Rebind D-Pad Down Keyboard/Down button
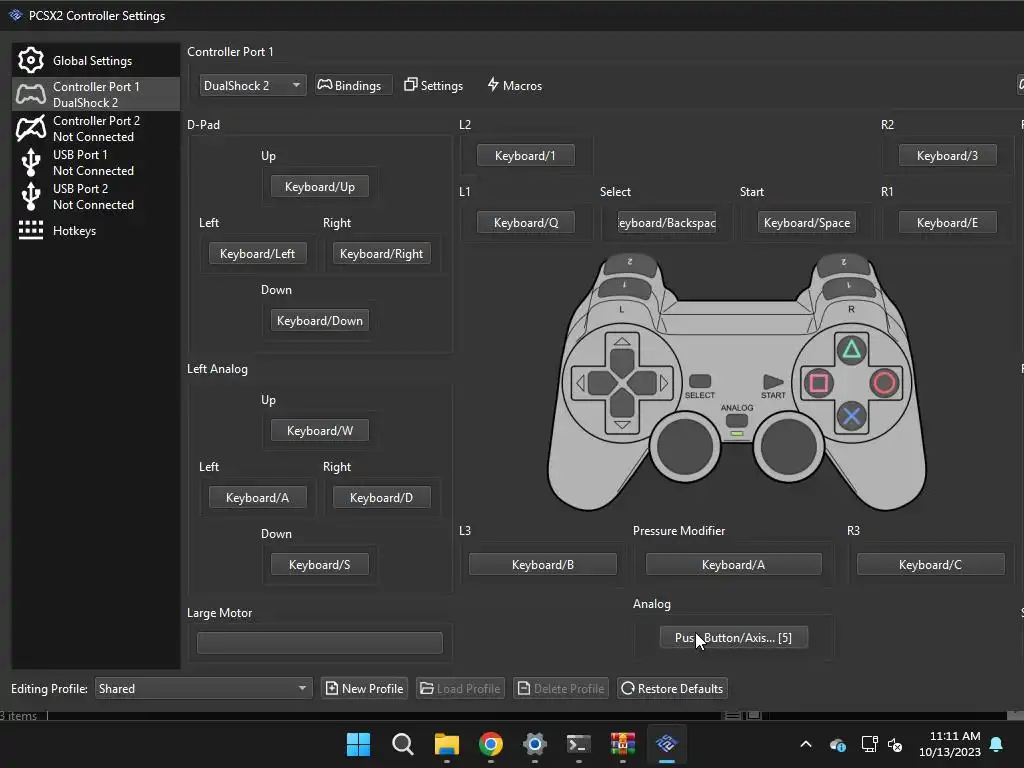Viewport: 1024px width, 768px height. pyautogui.click(x=320, y=321)
